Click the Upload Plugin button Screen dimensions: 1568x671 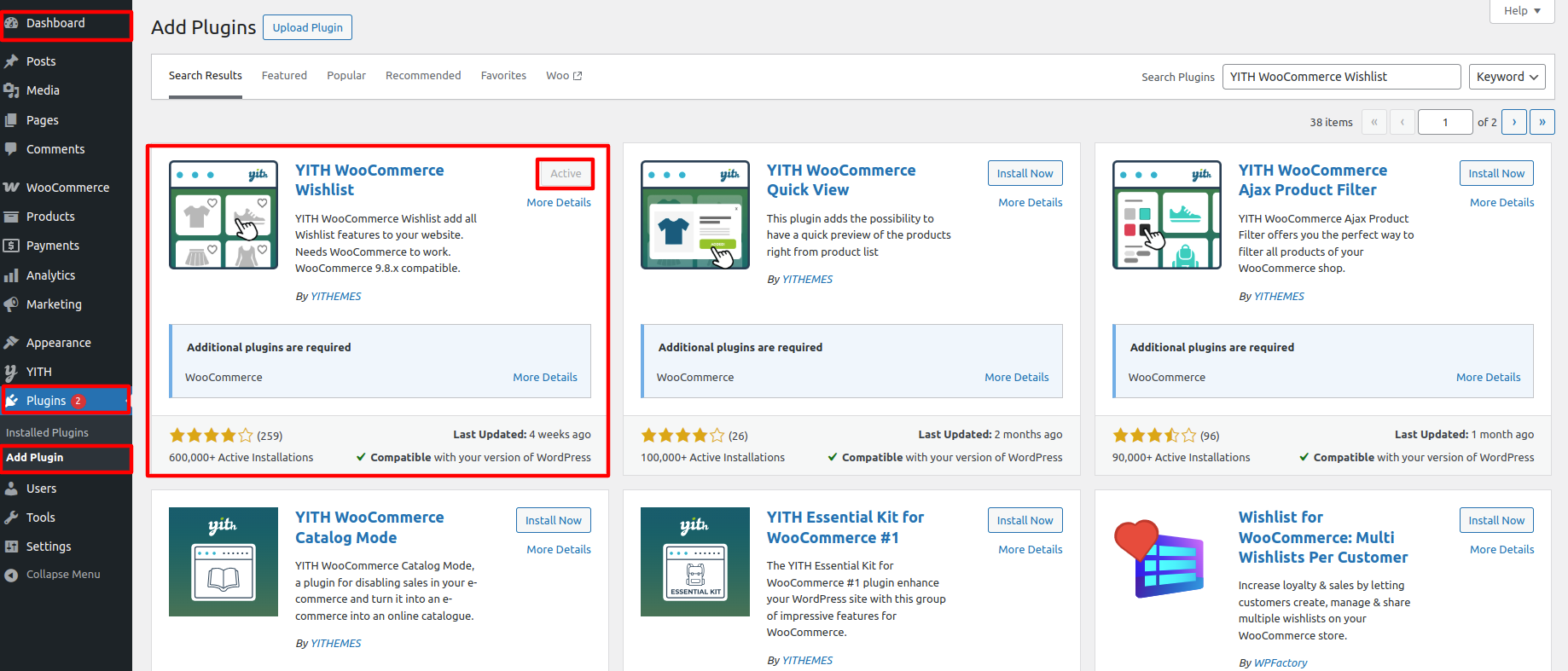[x=307, y=27]
